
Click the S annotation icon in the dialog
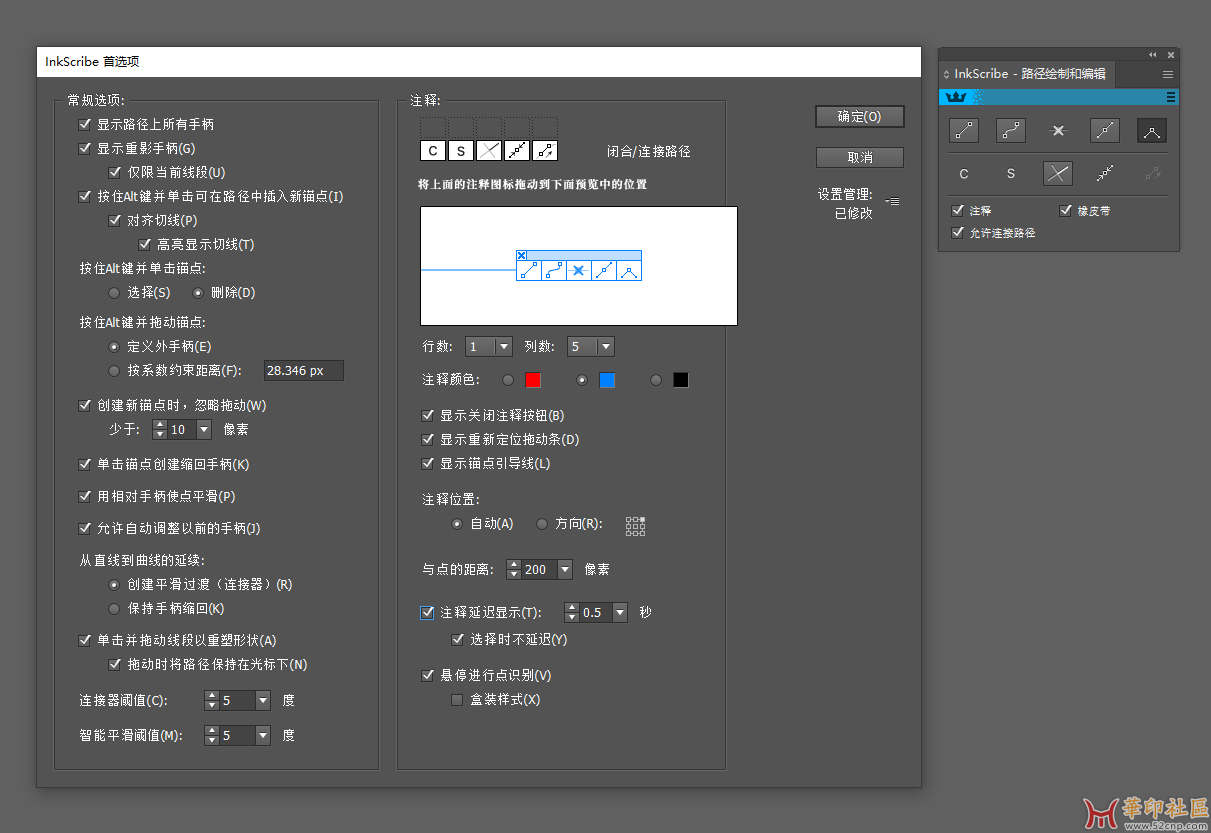point(460,151)
